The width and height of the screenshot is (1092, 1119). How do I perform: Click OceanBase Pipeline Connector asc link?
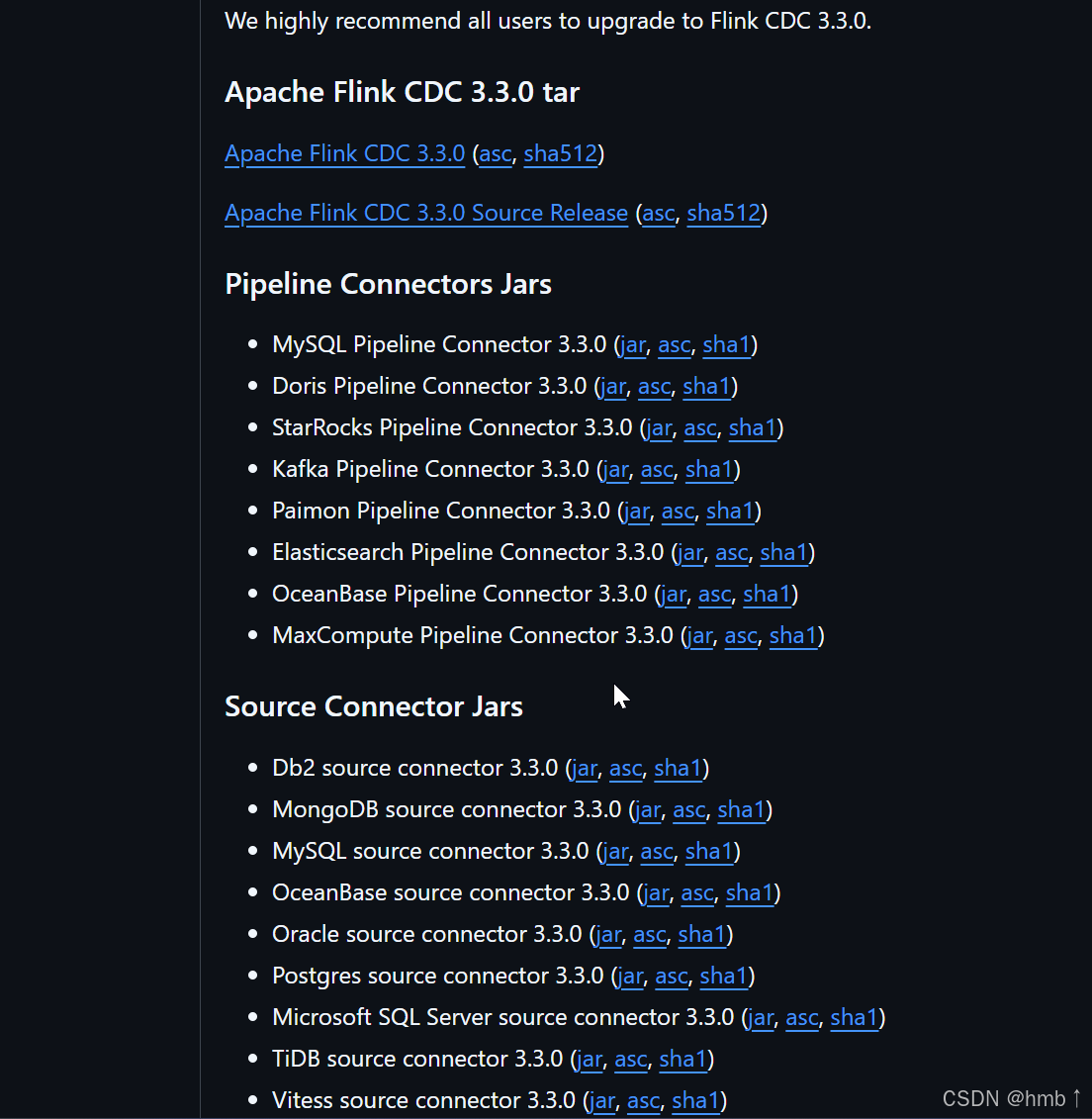[x=715, y=594]
